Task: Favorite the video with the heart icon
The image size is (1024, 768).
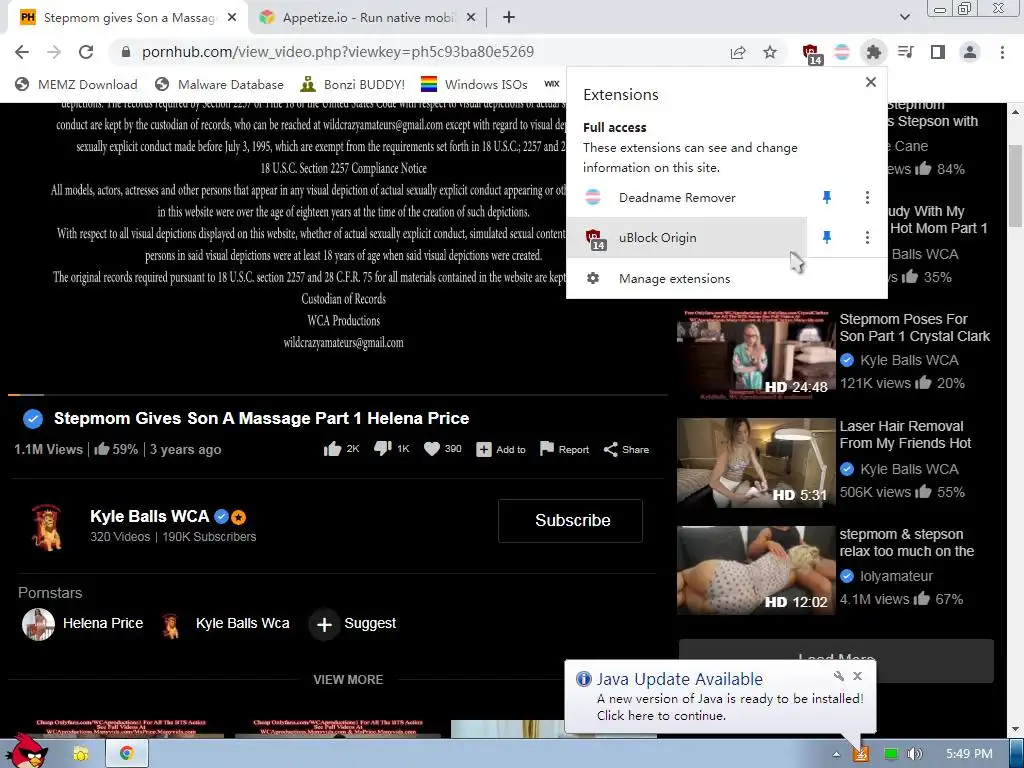Action: [x=432, y=449]
